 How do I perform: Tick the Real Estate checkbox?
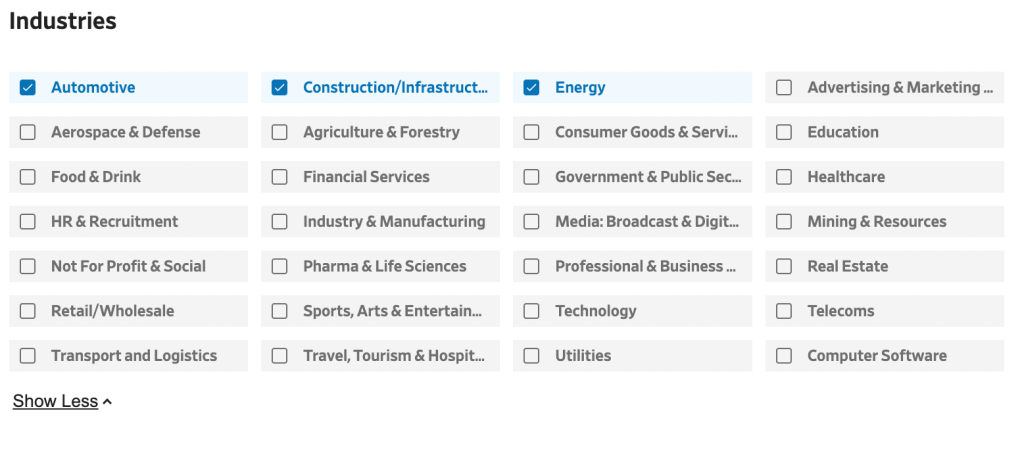coord(785,267)
